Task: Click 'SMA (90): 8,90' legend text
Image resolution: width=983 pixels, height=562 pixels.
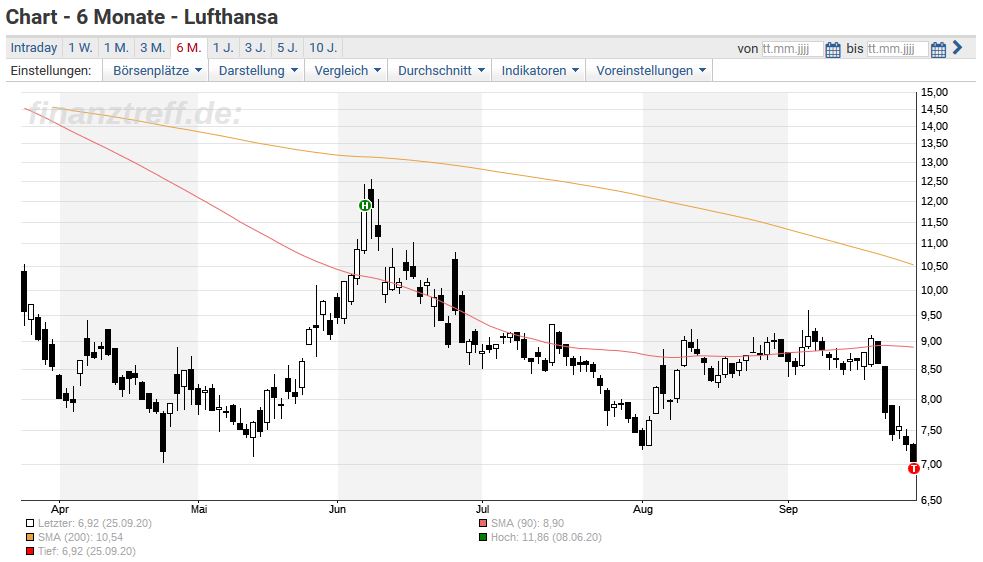Action: [527, 523]
